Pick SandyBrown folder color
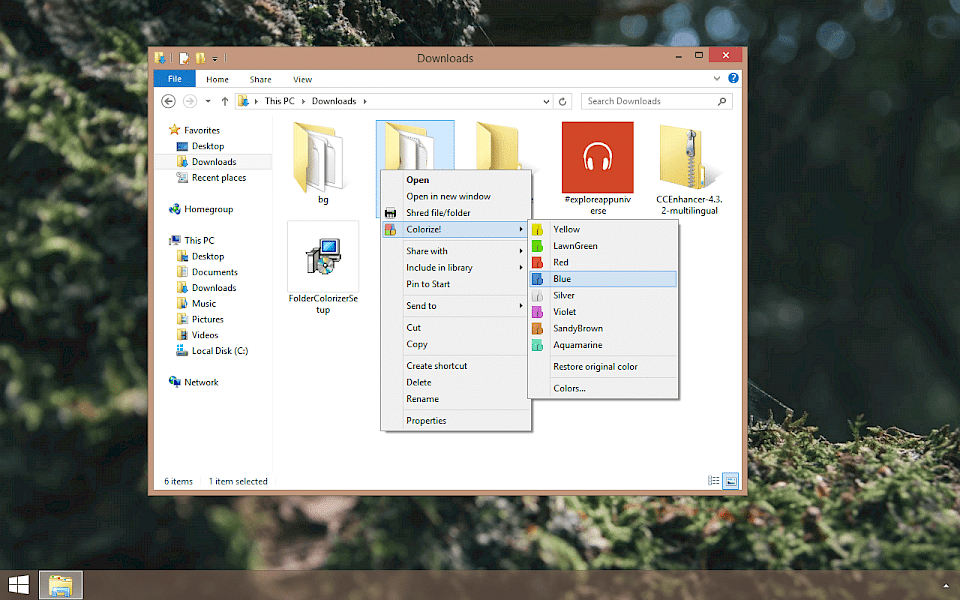 [x=603, y=329]
